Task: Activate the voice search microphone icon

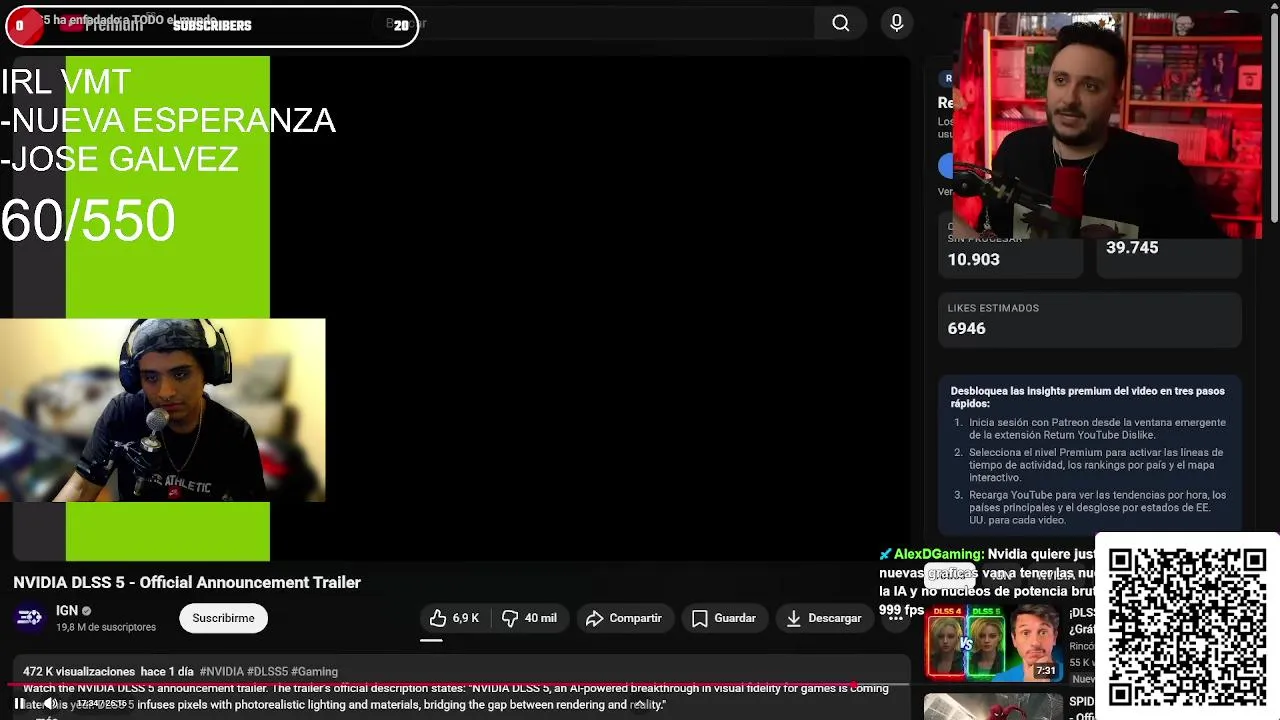Action: click(897, 24)
